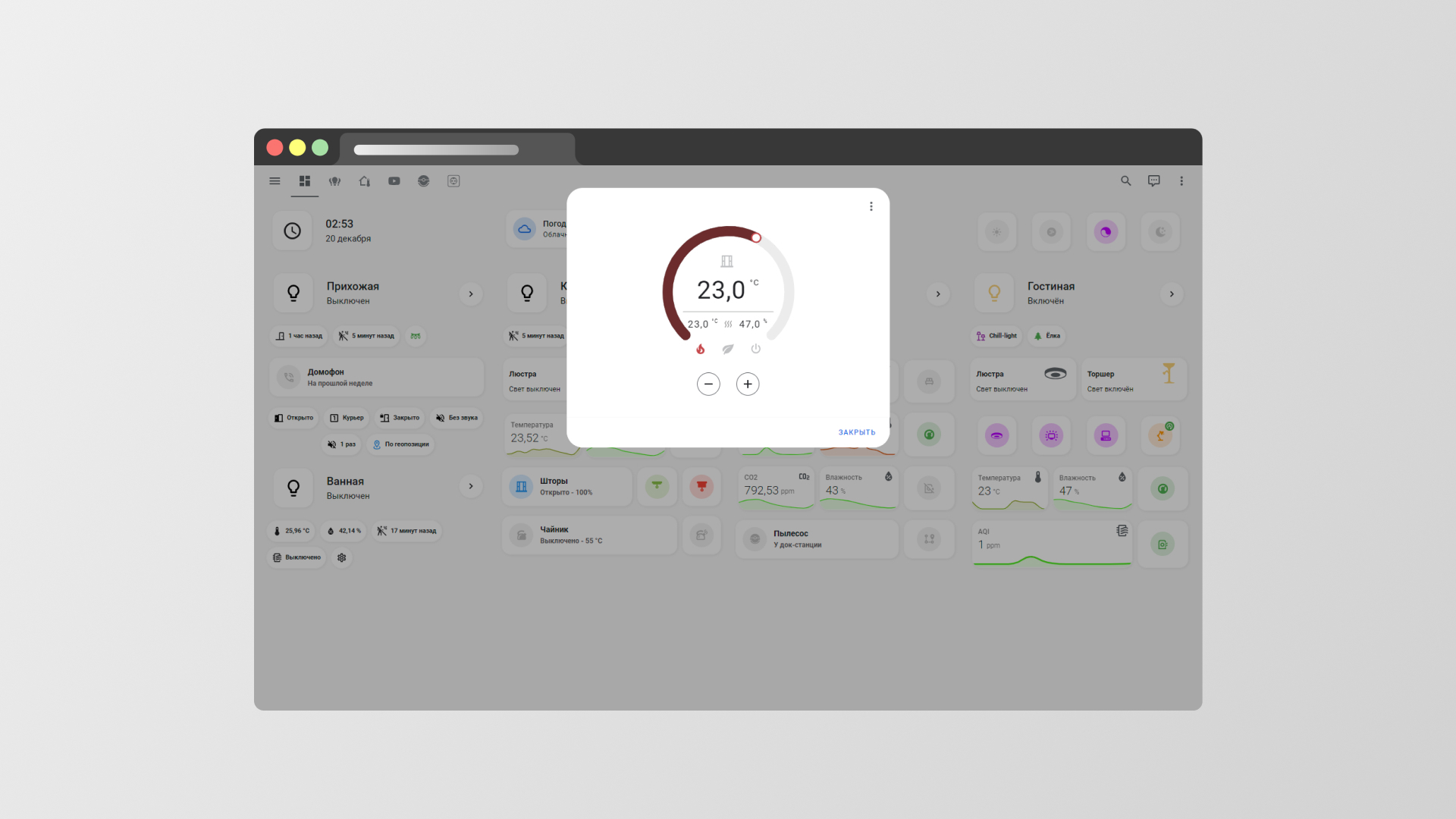Viewport: 1456px width, 819px height.
Task: Click the '17 минут назад' motion chip
Action: click(406, 531)
